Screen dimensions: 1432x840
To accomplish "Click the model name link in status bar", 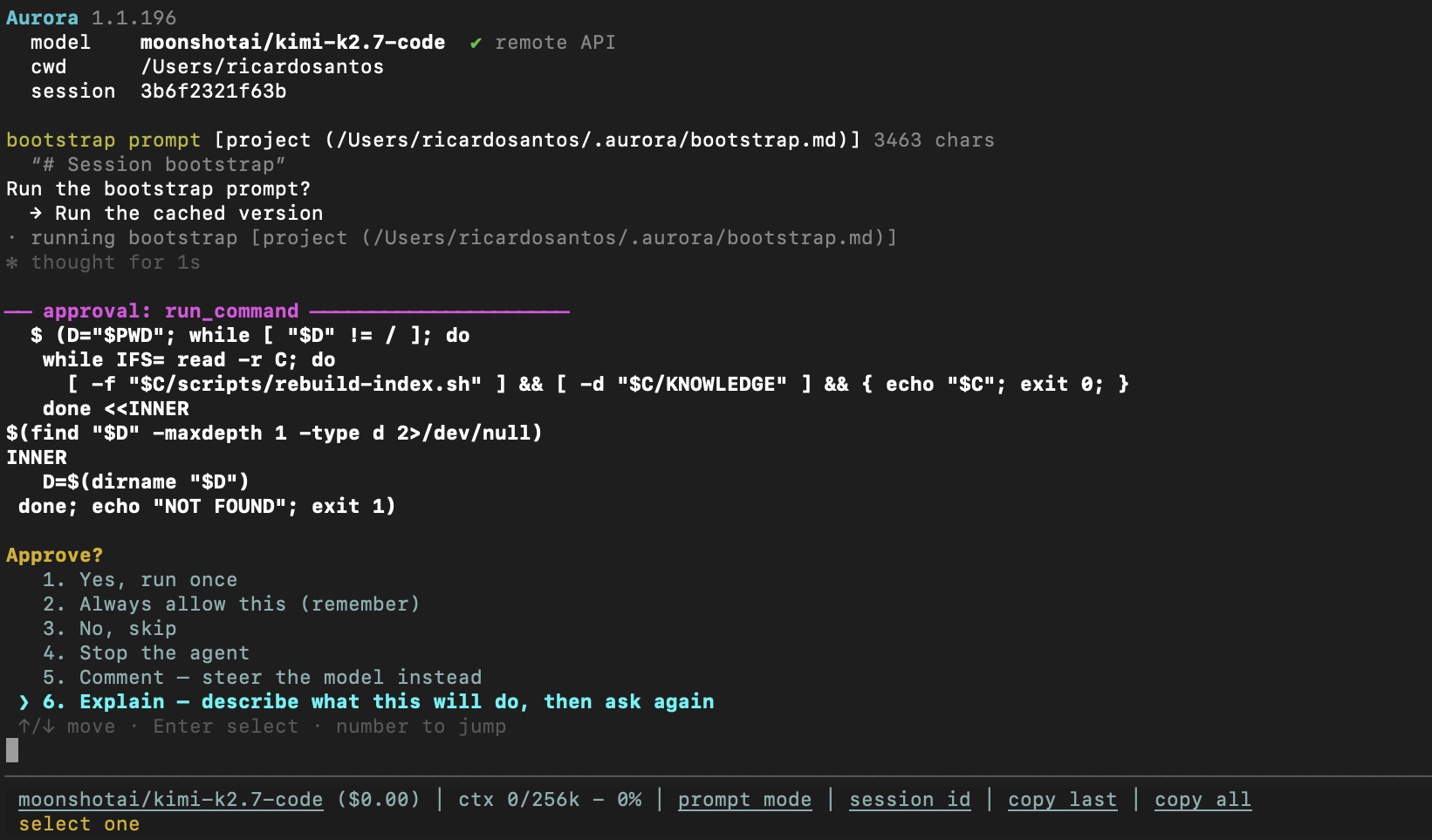I will coord(170,800).
